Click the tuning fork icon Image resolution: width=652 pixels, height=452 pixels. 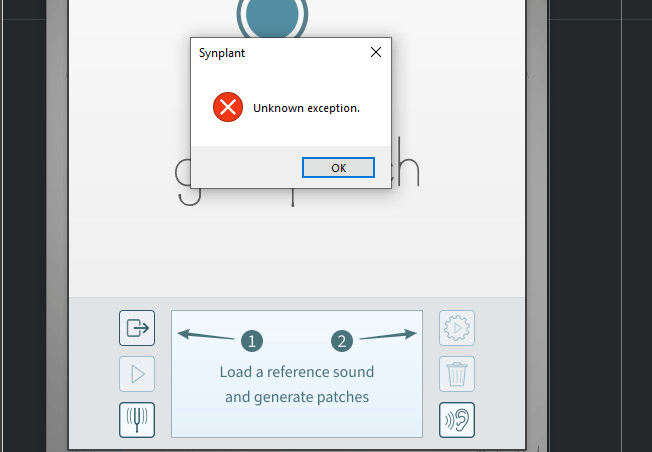(x=137, y=420)
